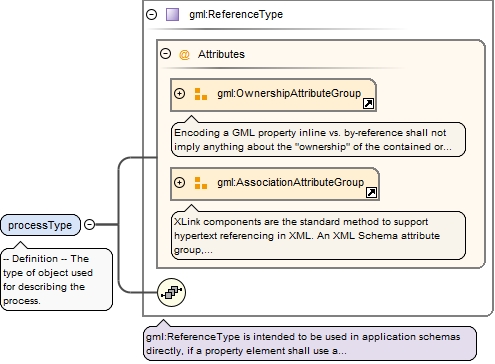Image resolution: width=495 pixels, height=364 pixels.
Task: Click the orange @ attributes icon
Action: [x=184, y=54]
